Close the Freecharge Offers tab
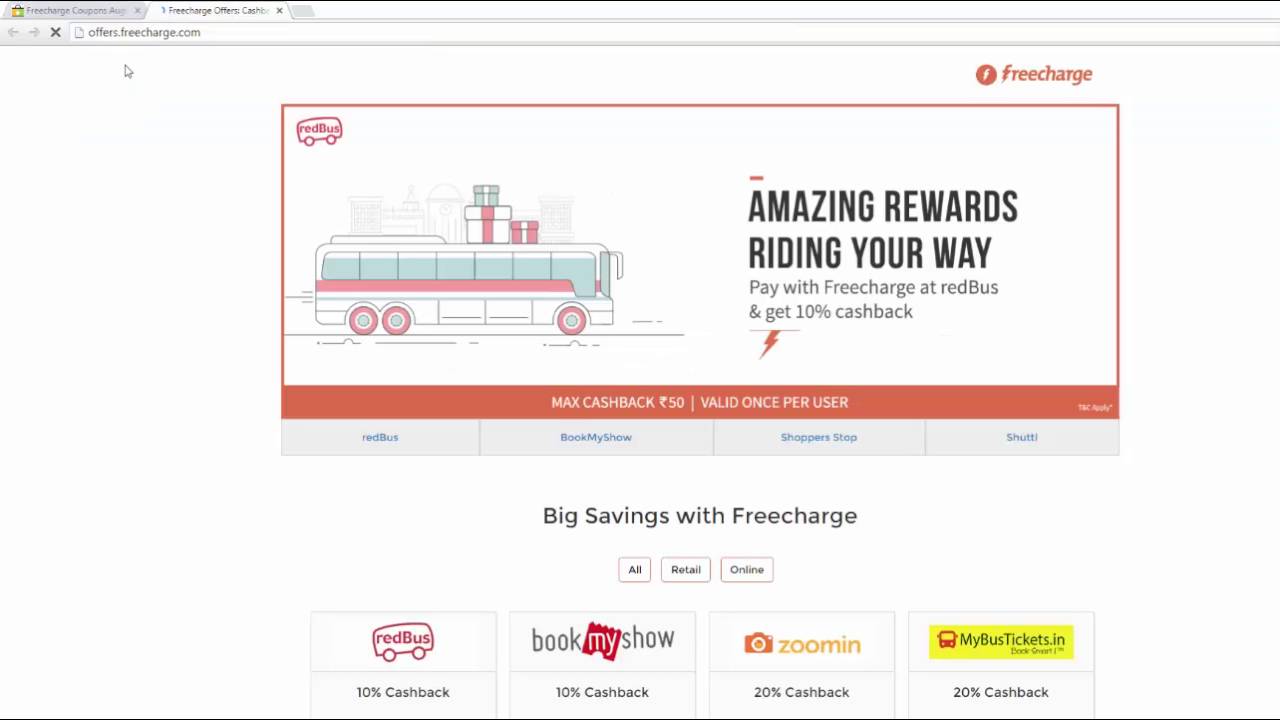 click(x=279, y=10)
